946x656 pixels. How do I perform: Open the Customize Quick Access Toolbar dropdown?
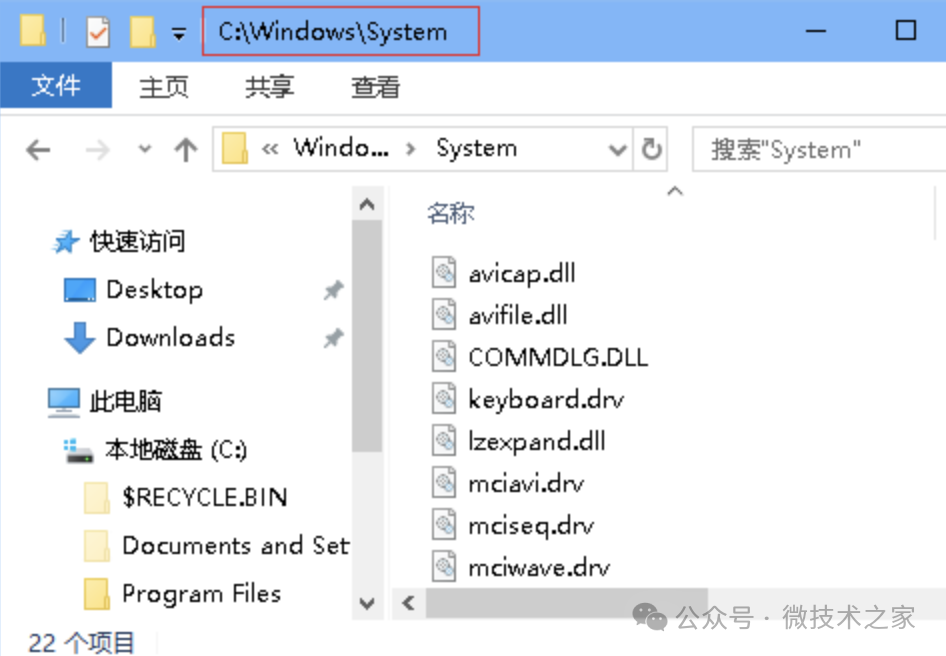(179, 34)
